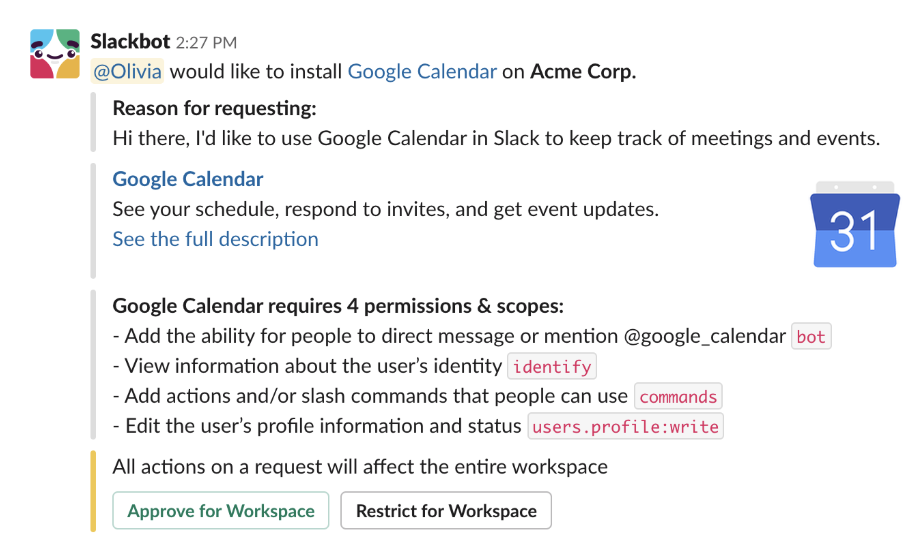Click the identify scope tag
924x556 pixels.
(553, 367)
